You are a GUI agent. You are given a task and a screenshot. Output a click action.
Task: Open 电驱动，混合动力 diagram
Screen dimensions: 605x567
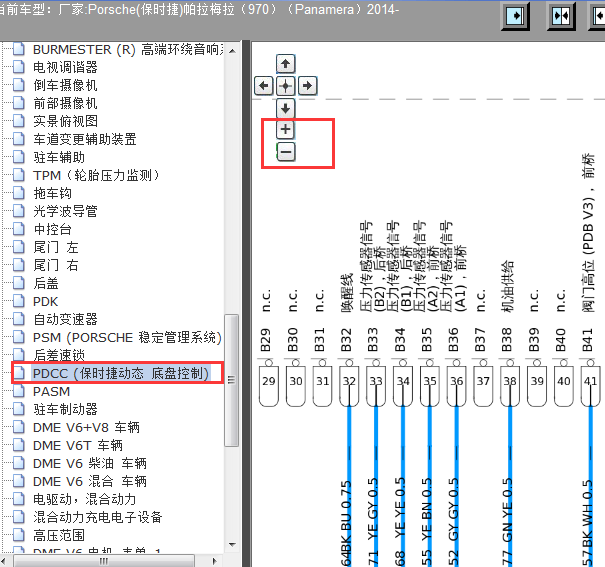[x=84, y=500]
